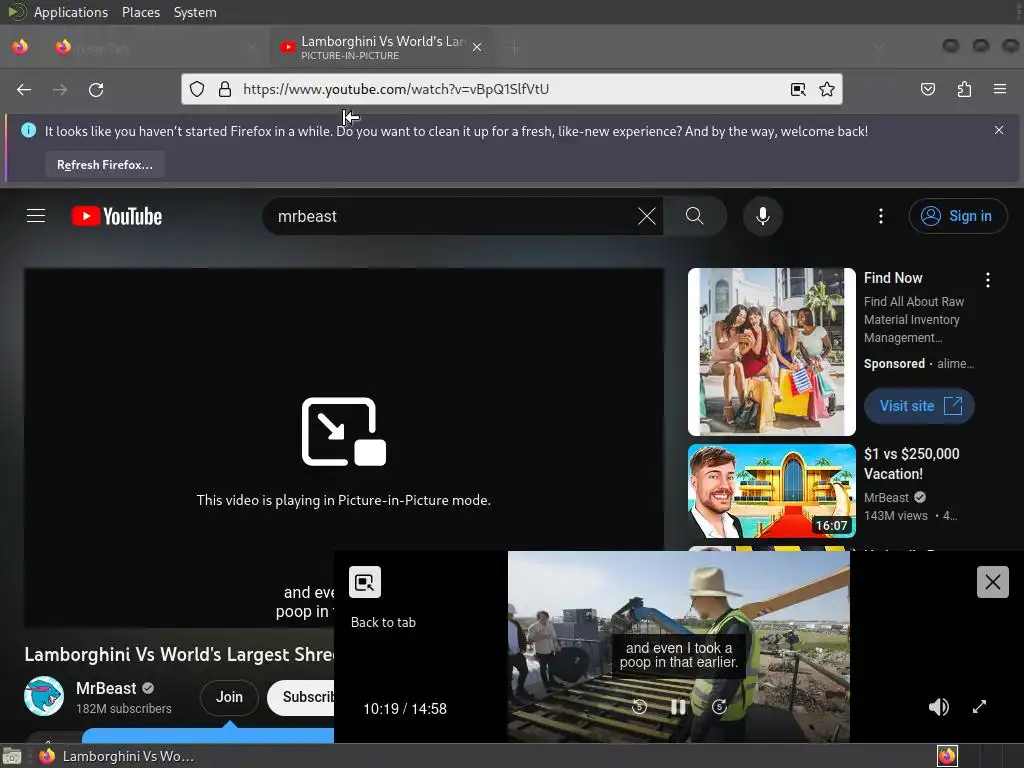The image size is (1024, 768).
Task: Click the MrBeast channel name
Action: (106, 688)
